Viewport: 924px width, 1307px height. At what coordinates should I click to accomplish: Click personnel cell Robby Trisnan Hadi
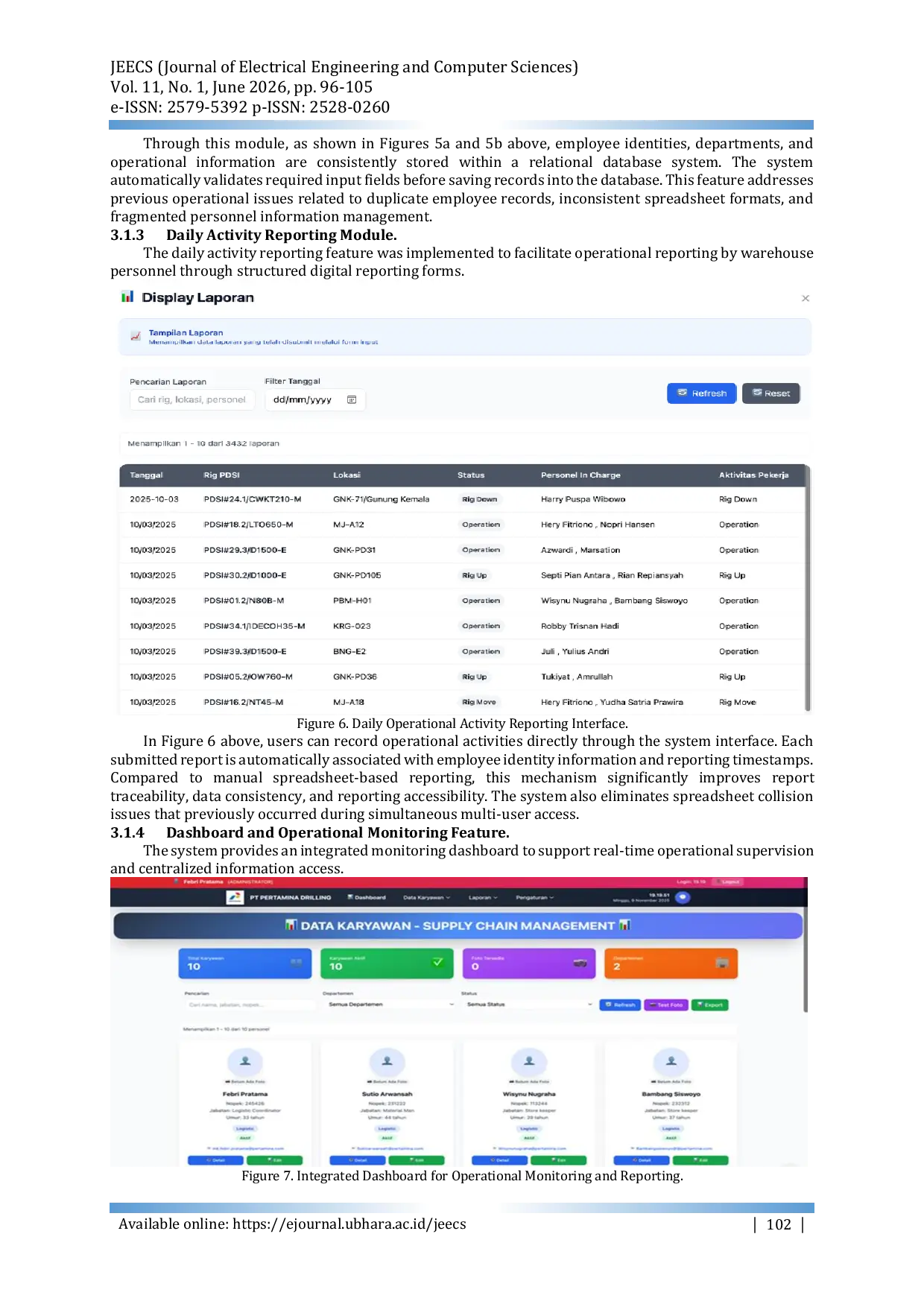pos(580,626)
